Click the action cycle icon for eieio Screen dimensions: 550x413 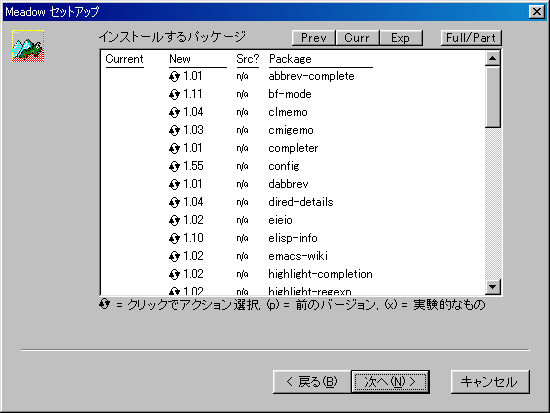[x=174, y=220]
